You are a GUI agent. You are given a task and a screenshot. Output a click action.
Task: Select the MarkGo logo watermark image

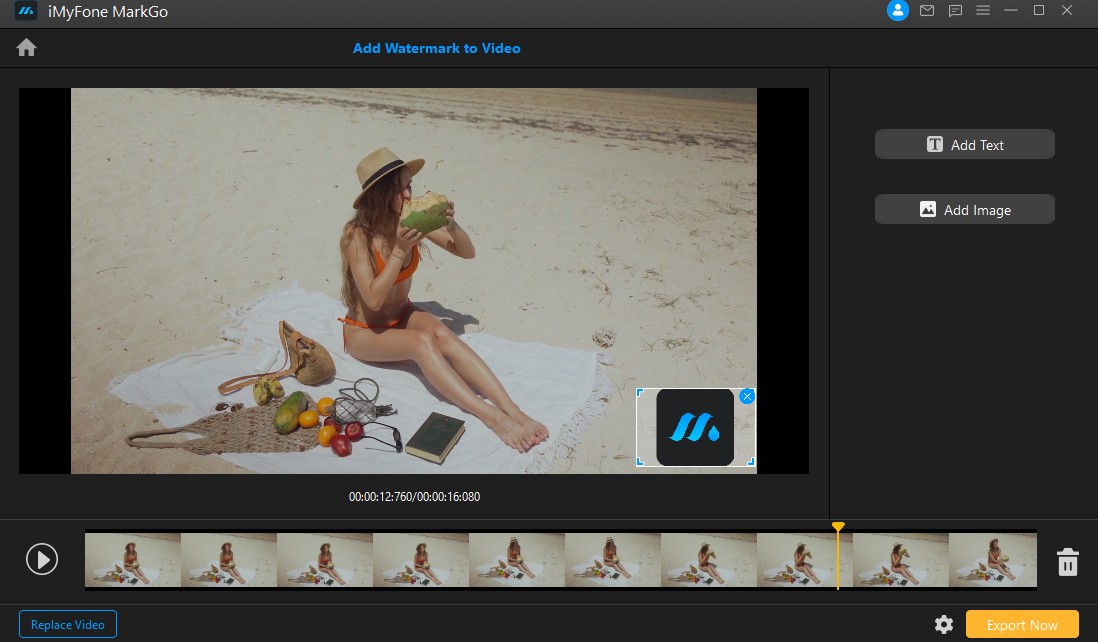click(x=695, y=428)
